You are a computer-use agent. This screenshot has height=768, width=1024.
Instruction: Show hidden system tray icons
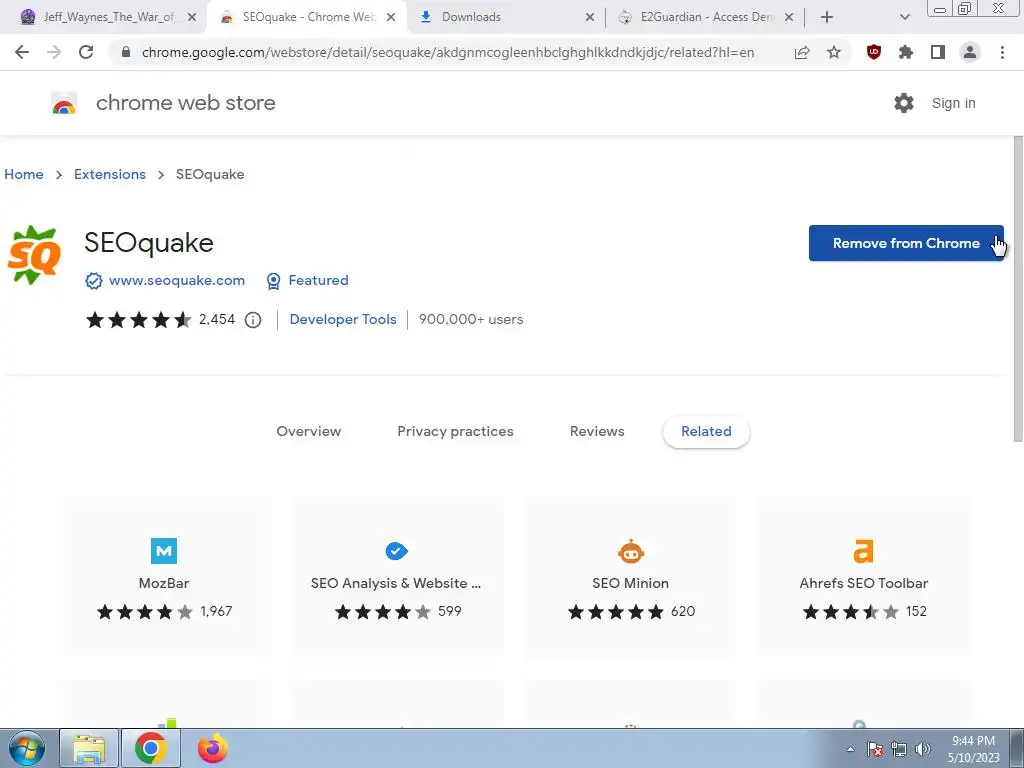(x=850, y=749)
